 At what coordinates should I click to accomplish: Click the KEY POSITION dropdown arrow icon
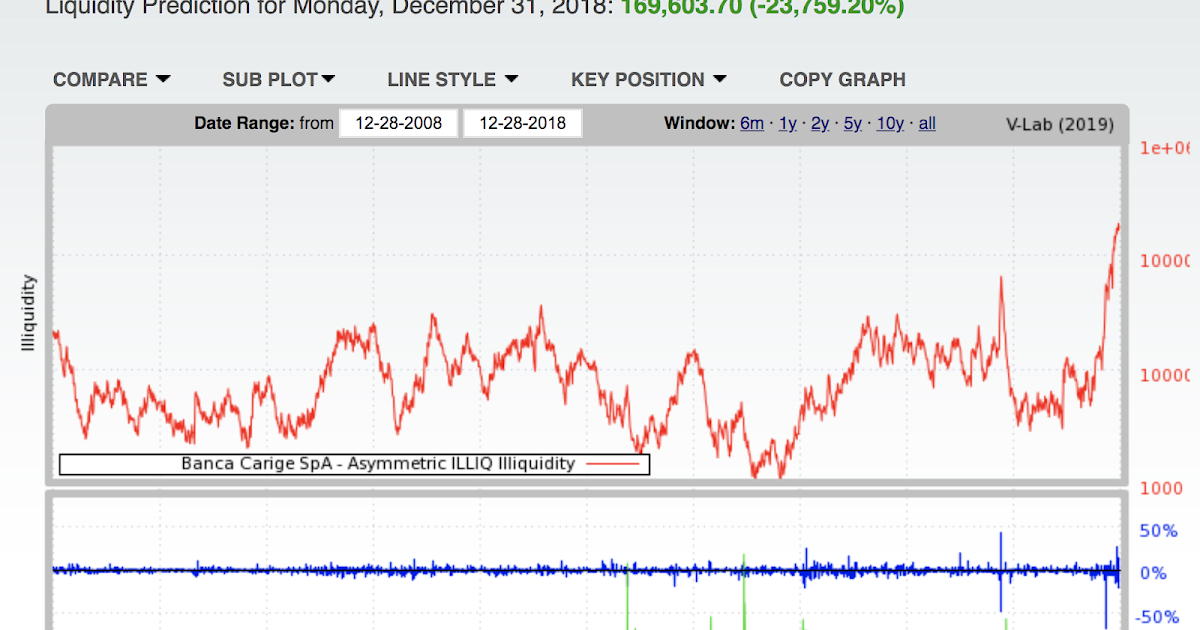722,79
